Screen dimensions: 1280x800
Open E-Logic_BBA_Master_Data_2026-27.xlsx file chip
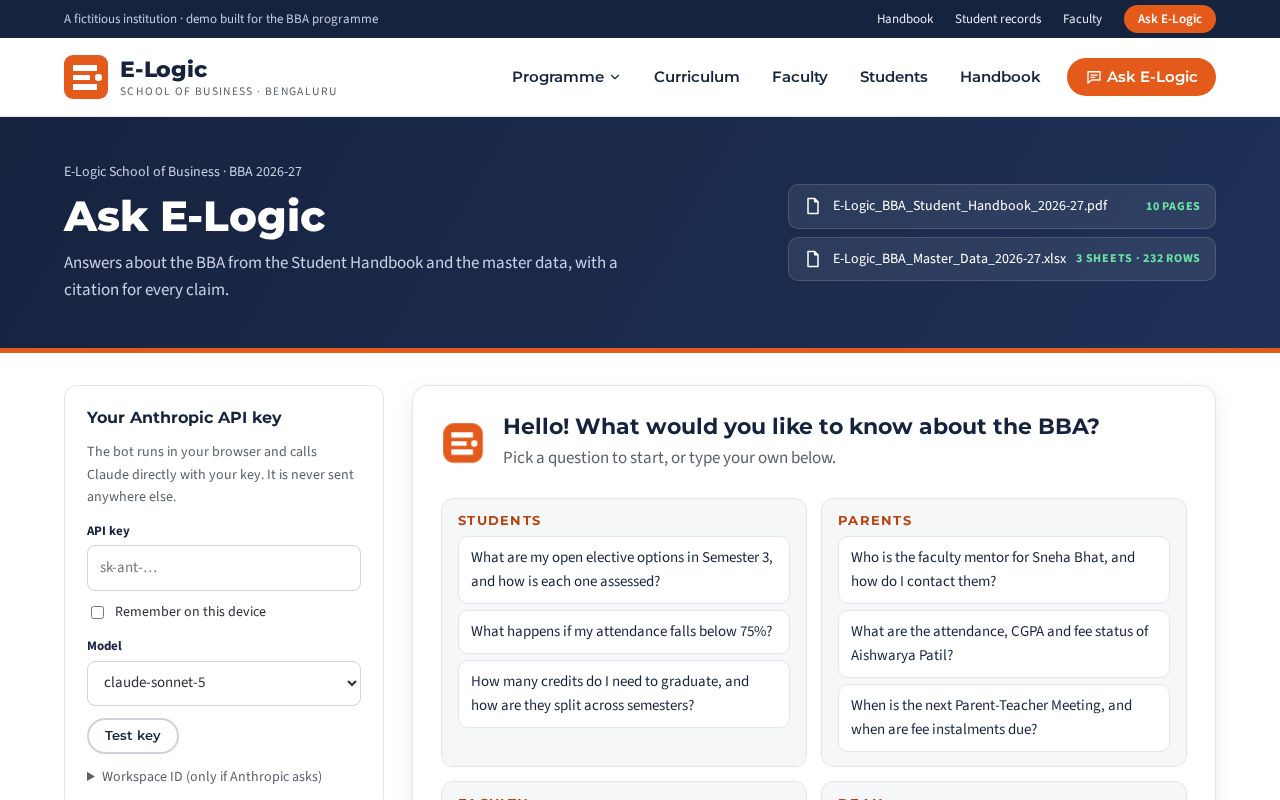tap(1002, 259)
